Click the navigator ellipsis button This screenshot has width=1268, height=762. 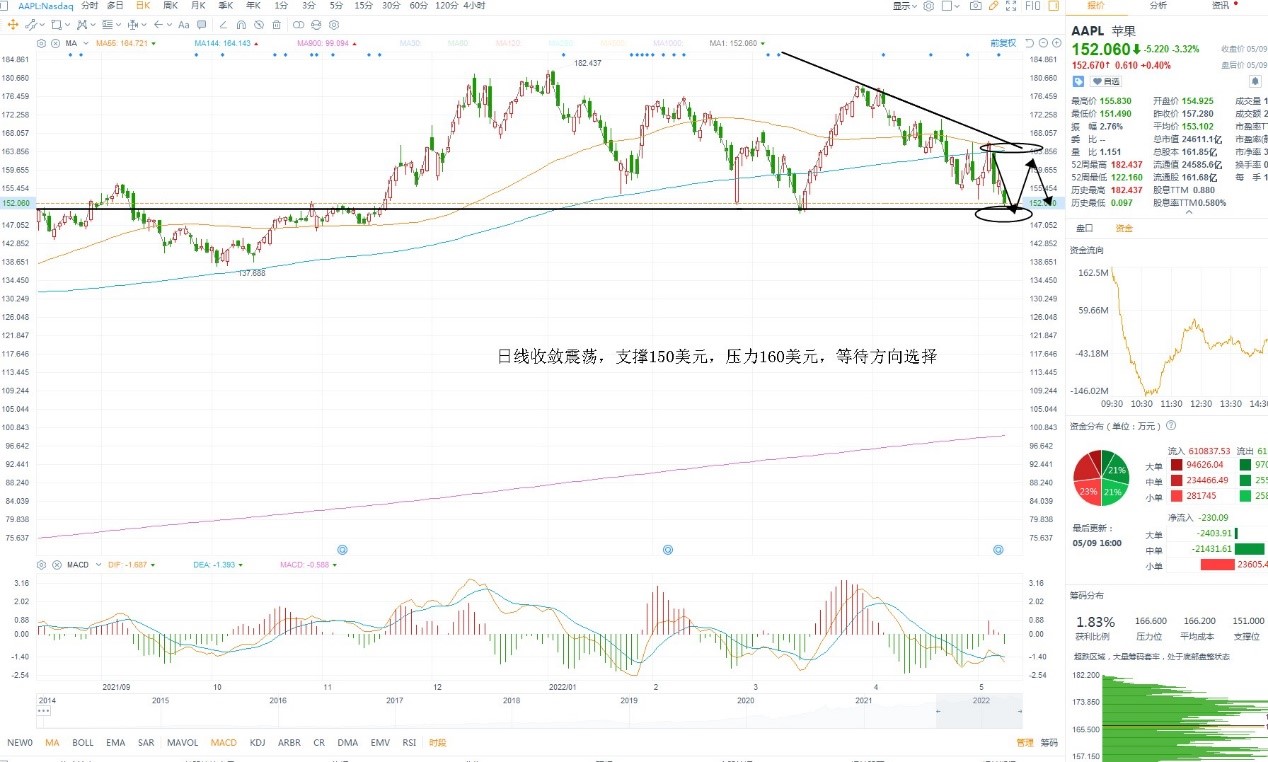point(44,710)
